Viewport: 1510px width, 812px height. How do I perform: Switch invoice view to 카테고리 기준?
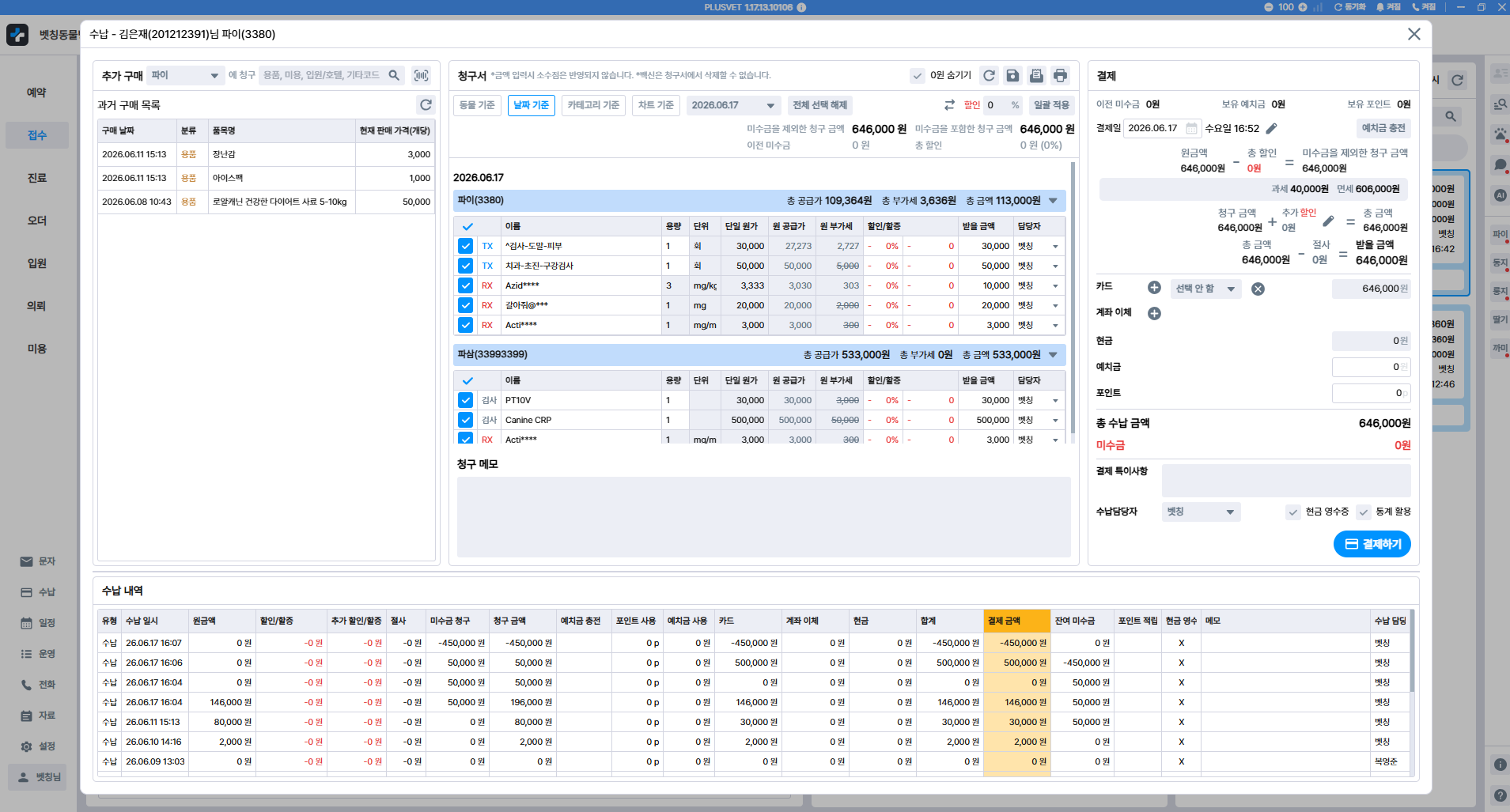593,105
